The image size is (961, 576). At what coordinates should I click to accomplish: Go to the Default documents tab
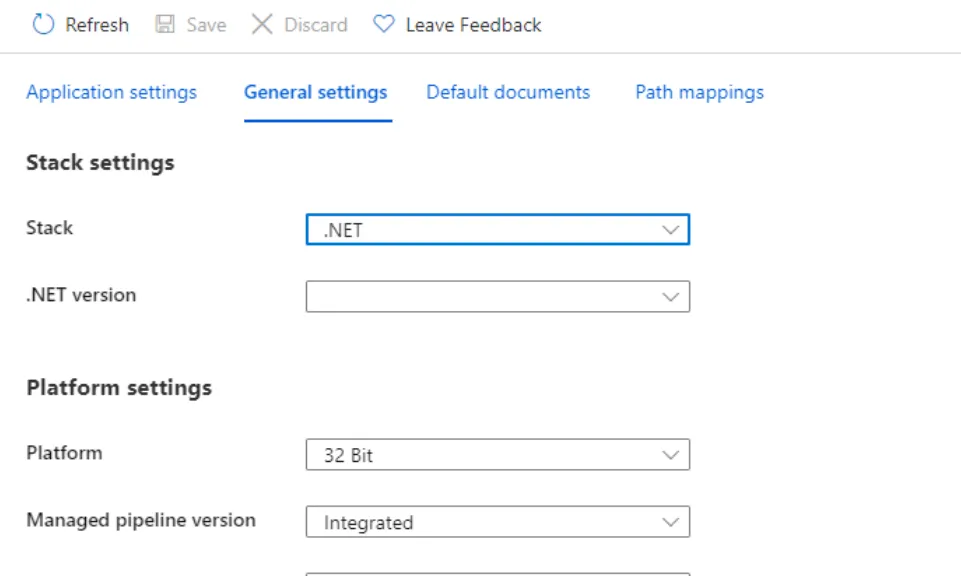point(508,92)
